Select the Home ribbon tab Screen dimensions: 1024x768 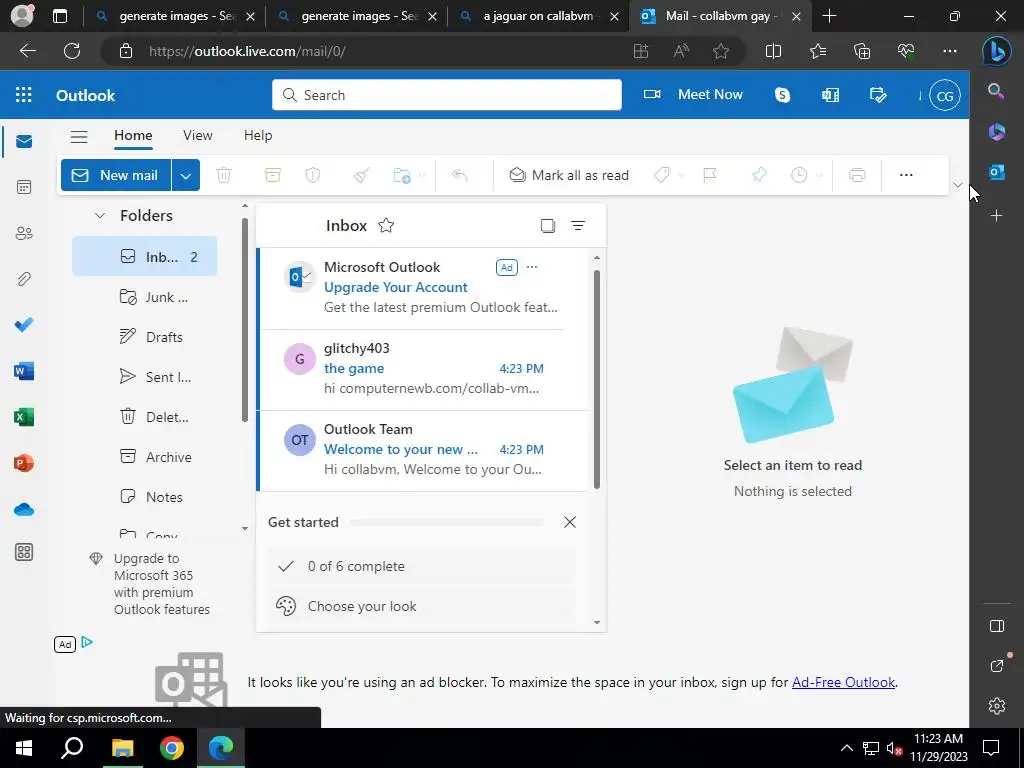(133, 135)
